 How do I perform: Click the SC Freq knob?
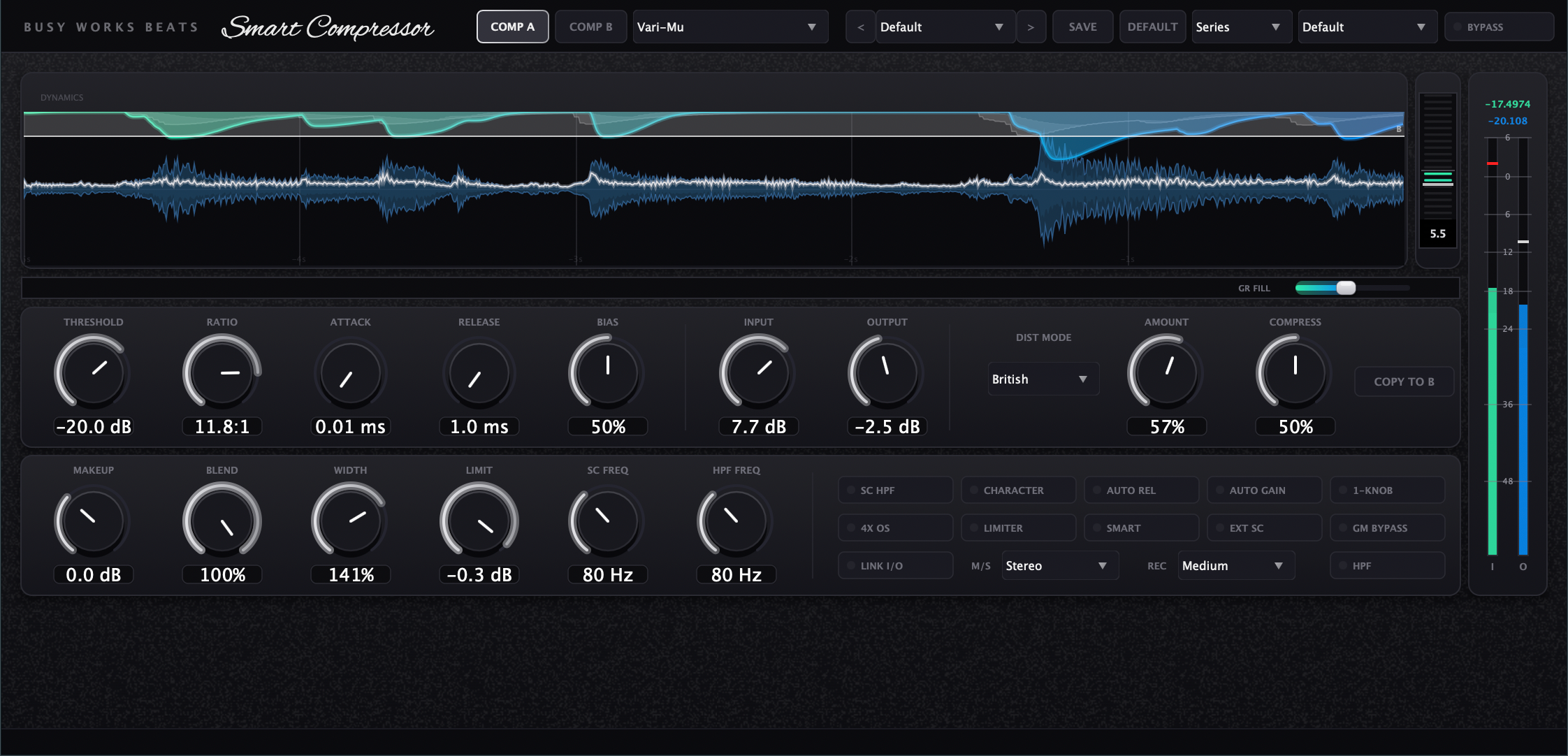(x=607, y=521)
